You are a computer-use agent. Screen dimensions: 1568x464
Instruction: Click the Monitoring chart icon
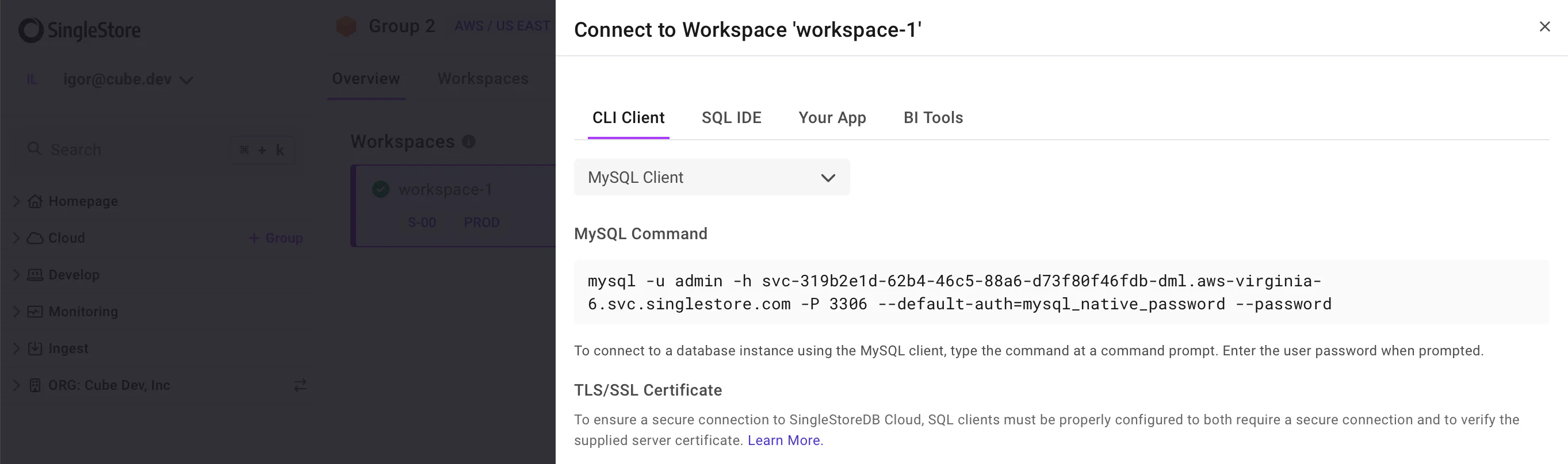[x=35, y=312]
